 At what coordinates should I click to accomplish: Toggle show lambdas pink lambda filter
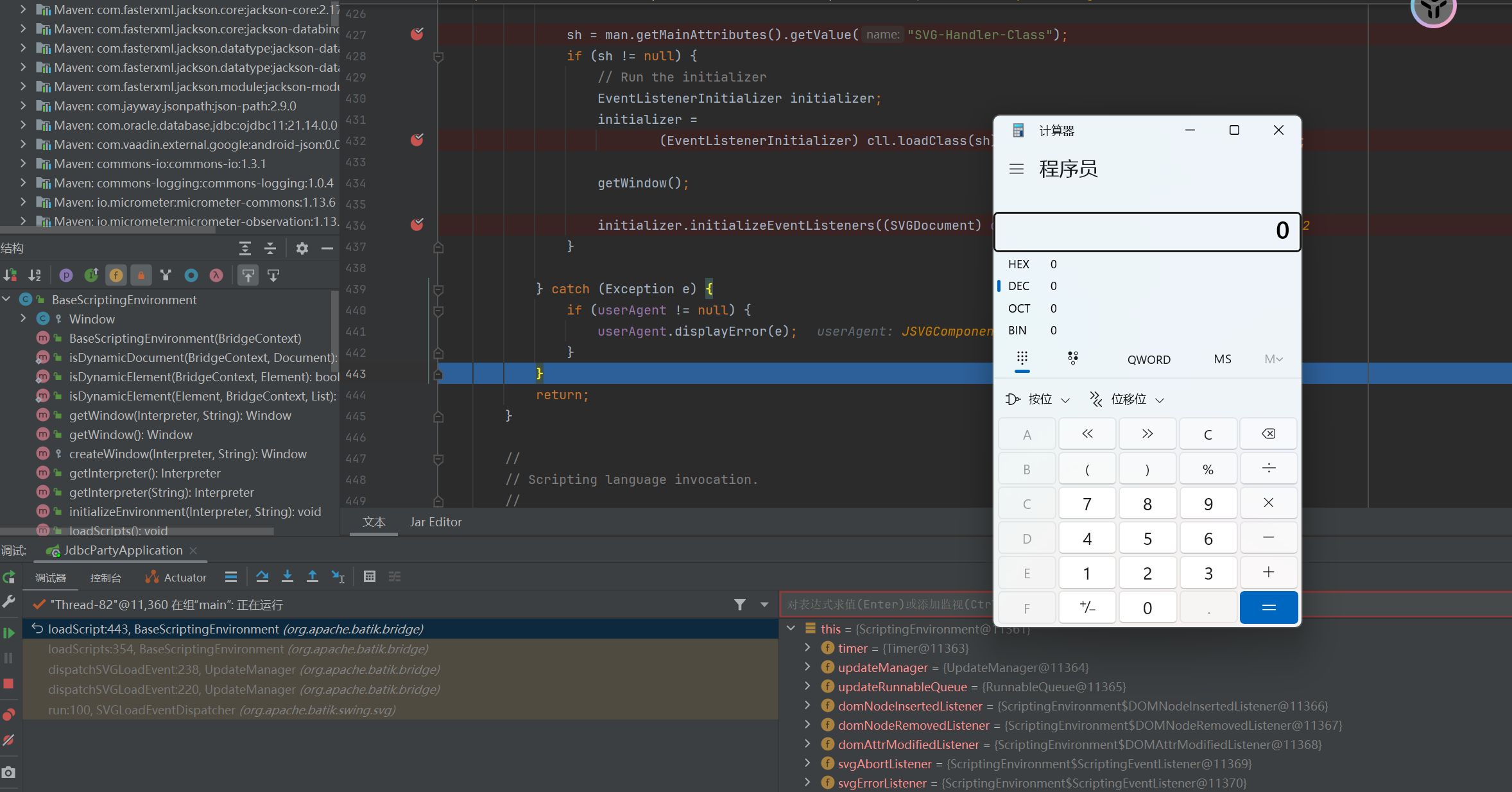pyautogui.click(x=216, y=275)
